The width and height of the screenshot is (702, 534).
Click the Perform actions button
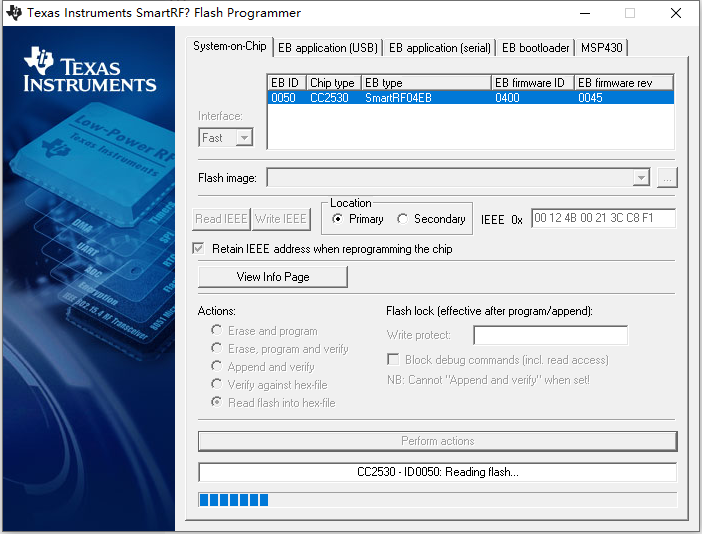pyautogui.click(x=437, y=441)
